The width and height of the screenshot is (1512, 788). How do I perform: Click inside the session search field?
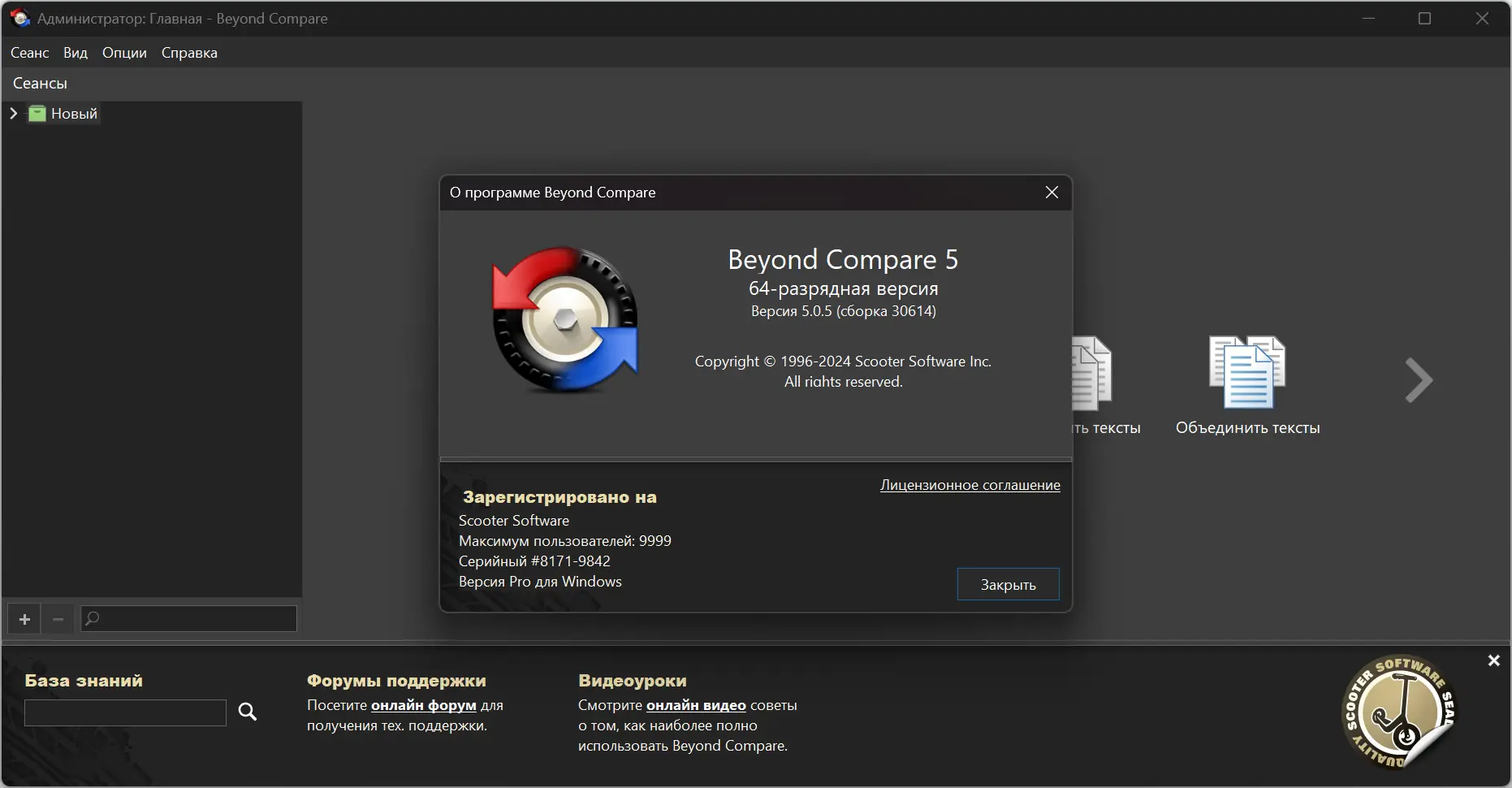click(x=187, y=618)
